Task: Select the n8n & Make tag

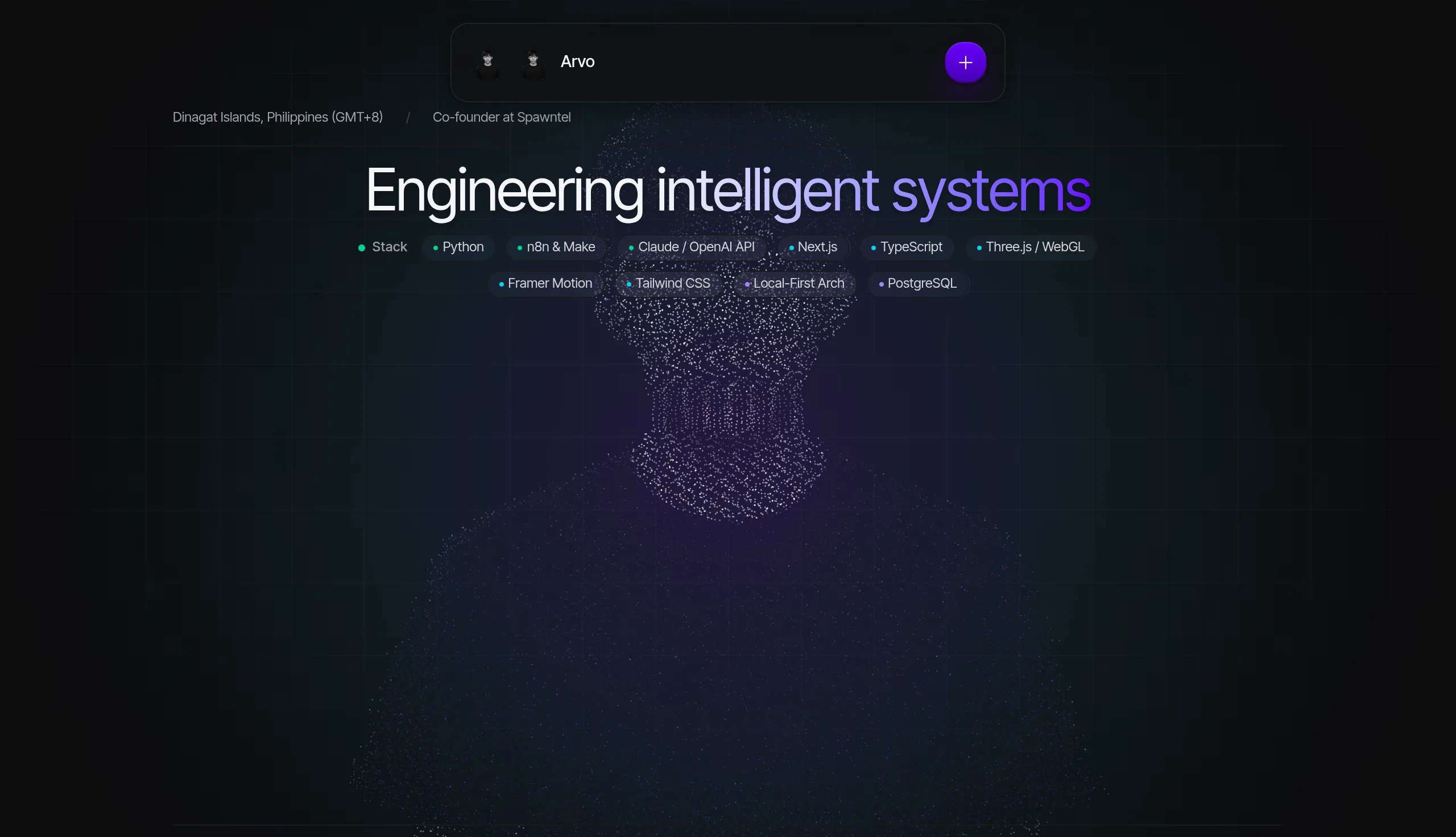Action: [556, 247]
